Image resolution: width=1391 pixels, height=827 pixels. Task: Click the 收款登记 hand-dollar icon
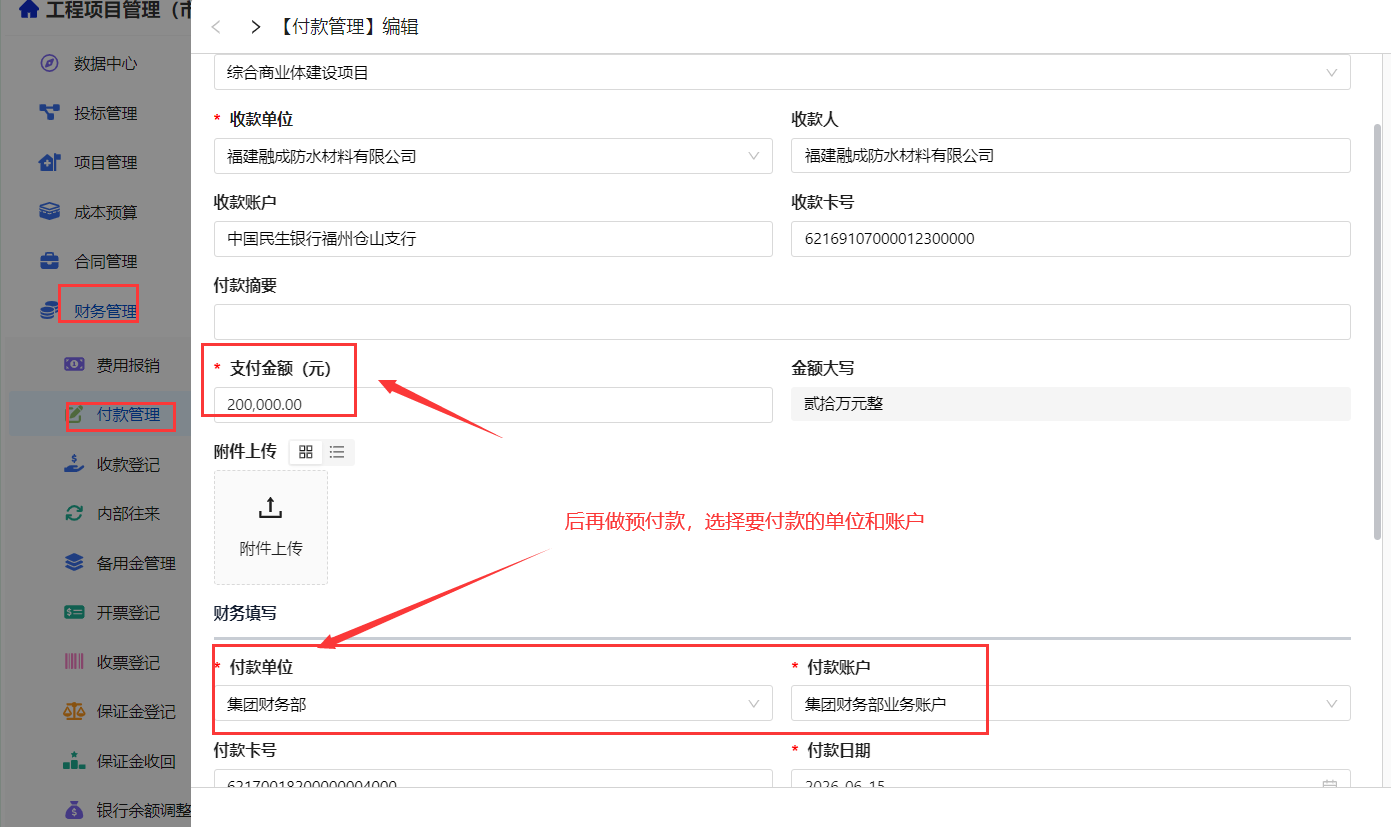pyautogui.click(x=74, y=464)
